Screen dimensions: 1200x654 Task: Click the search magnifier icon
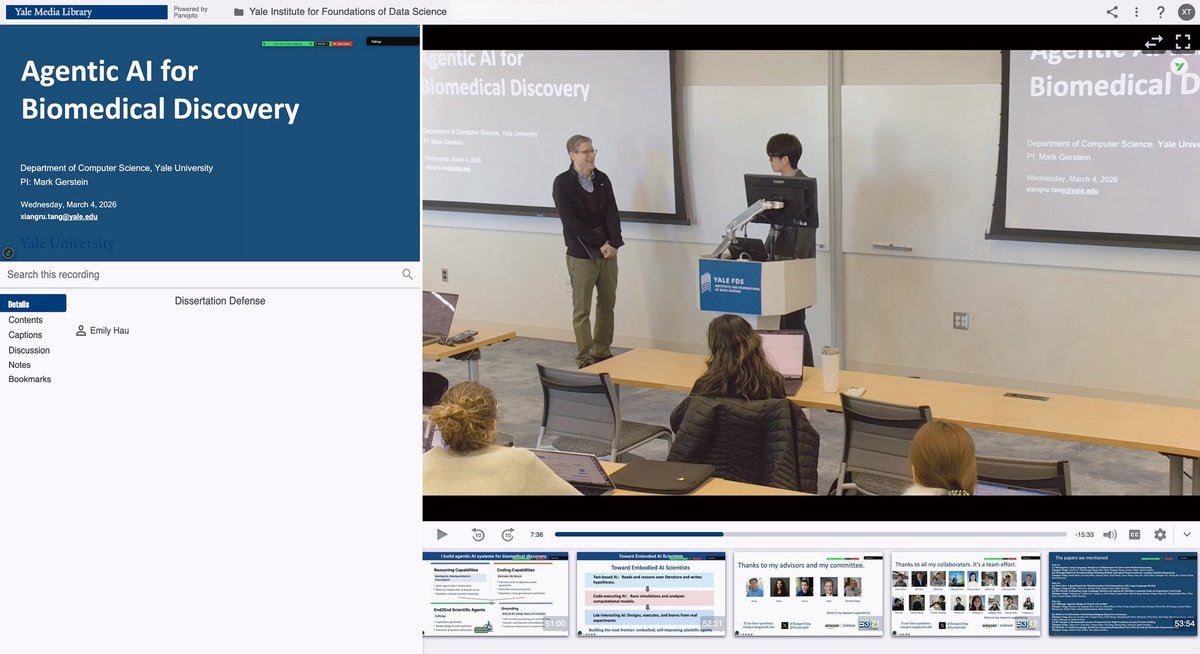(407, 274)
